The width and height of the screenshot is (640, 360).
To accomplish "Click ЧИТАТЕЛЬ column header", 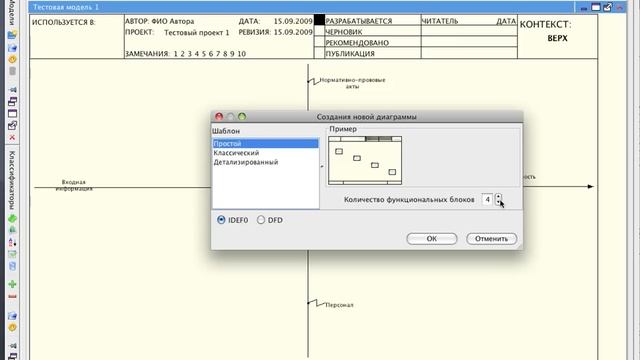I will pos(440,21).
